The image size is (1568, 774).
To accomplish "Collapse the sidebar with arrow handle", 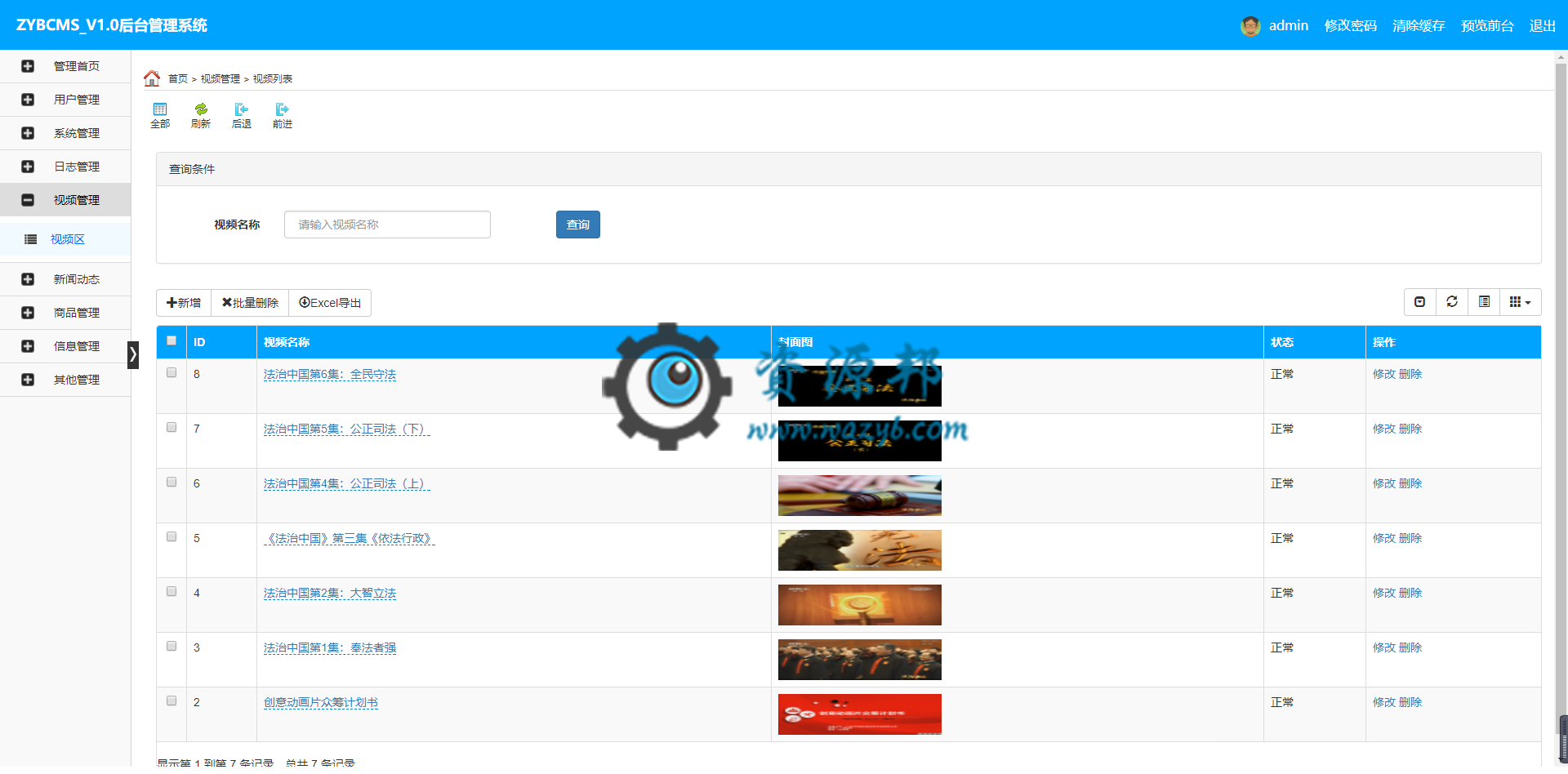I will coord(133,354).
